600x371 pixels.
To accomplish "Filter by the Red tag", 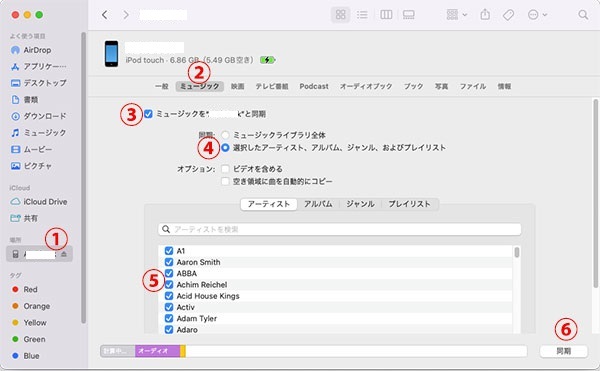I will [25, 290].
